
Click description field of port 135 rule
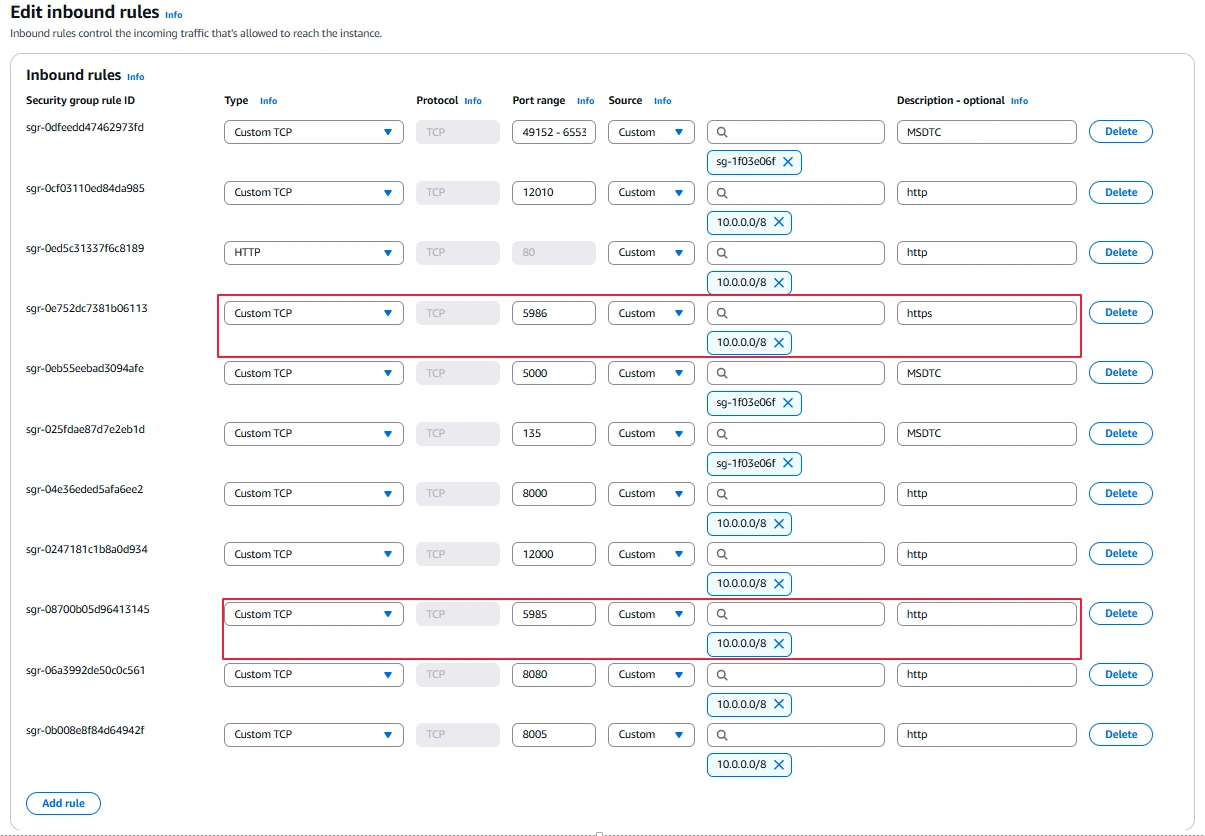click(987, 434)
